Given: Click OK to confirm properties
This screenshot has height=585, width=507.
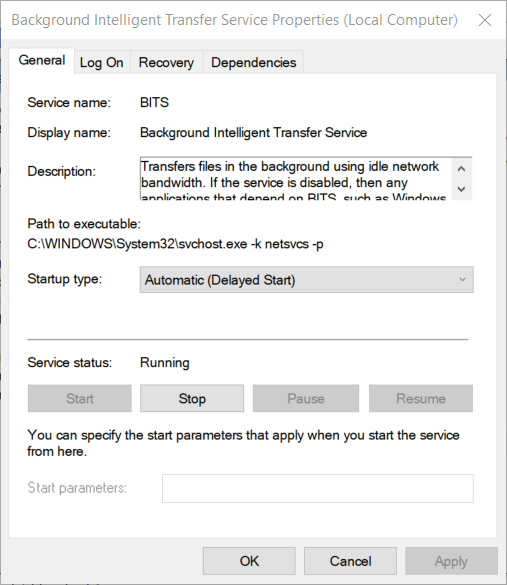Looking at the screenshot, I should tap(249, 561).
